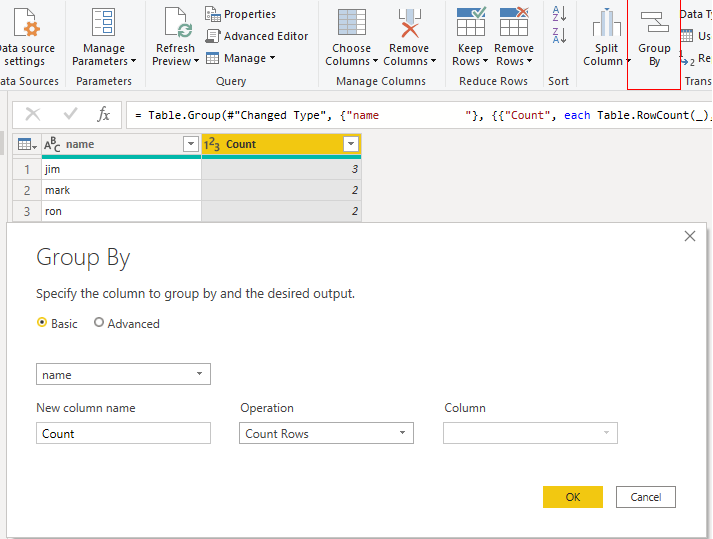
Task: Open the table options menu icon
Action: point(27,145)
